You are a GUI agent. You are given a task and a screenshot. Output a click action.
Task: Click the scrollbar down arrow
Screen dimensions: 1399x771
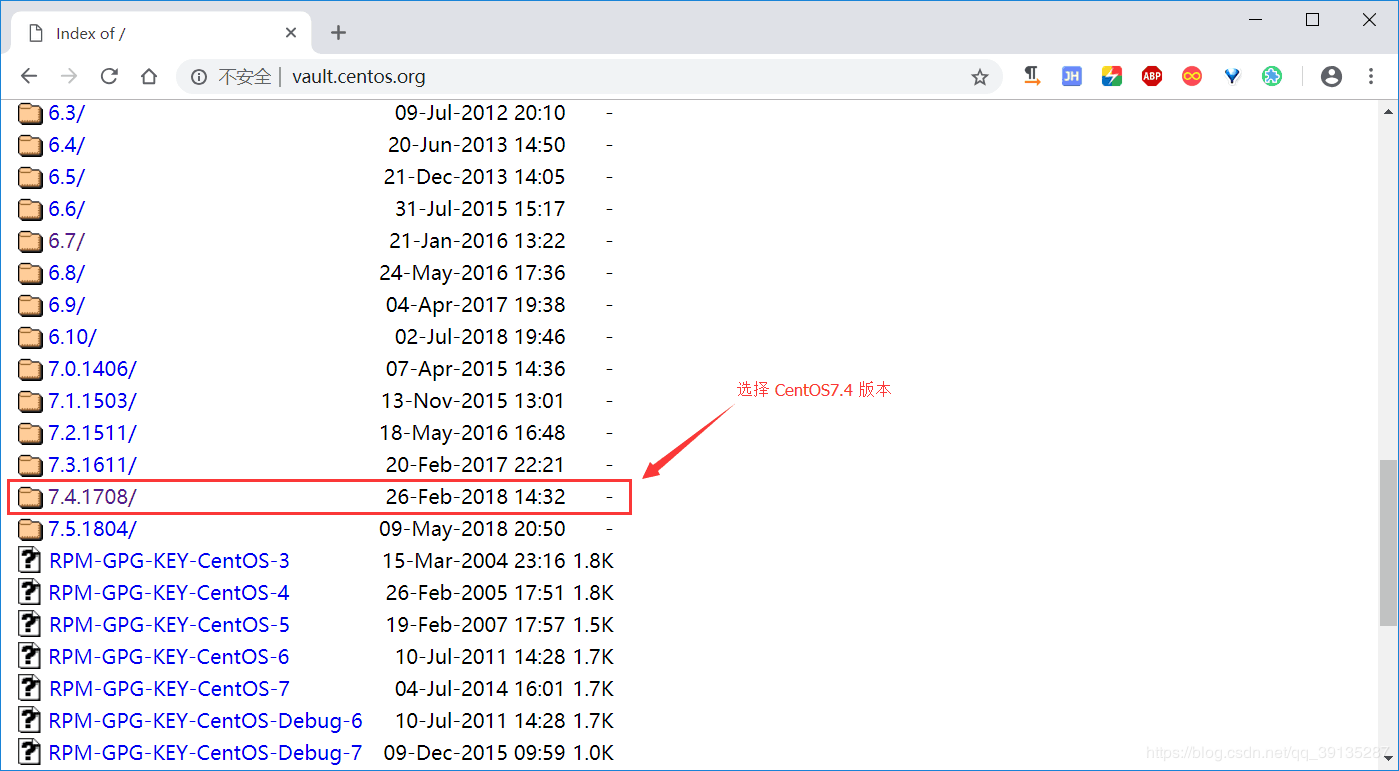pos(1388,761)
